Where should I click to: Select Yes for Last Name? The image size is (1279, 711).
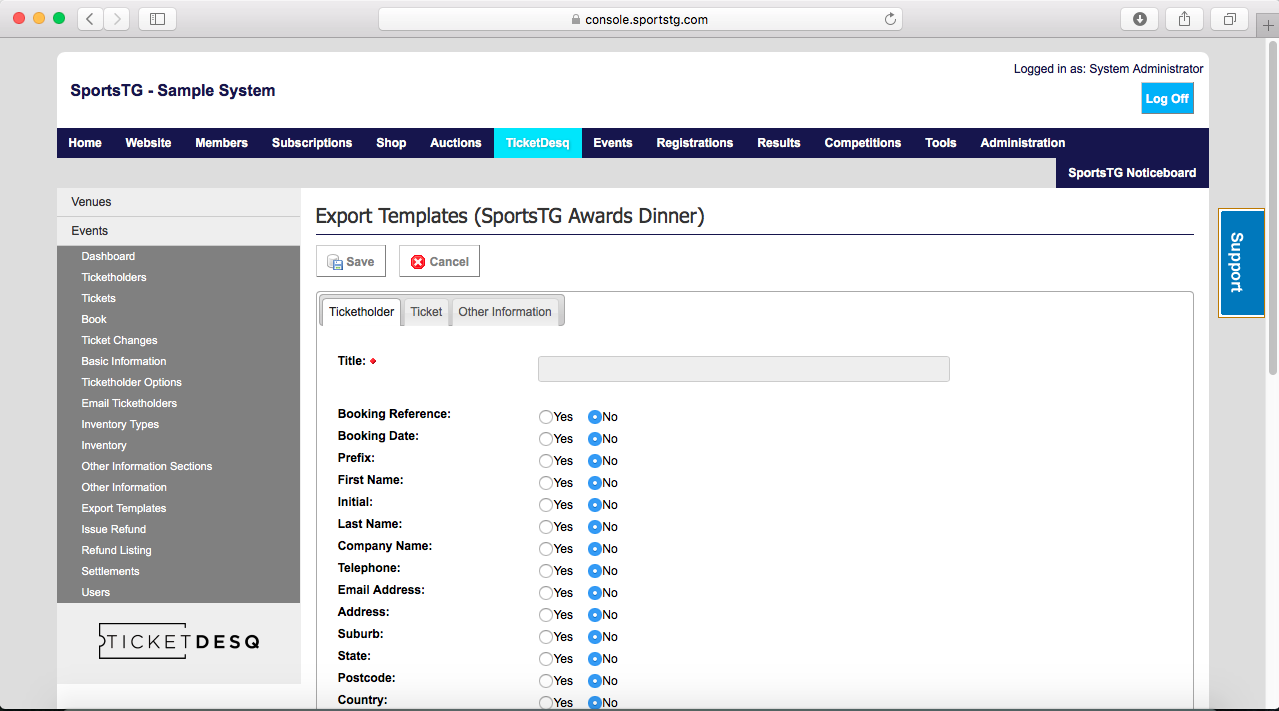(x=546, y=527)
